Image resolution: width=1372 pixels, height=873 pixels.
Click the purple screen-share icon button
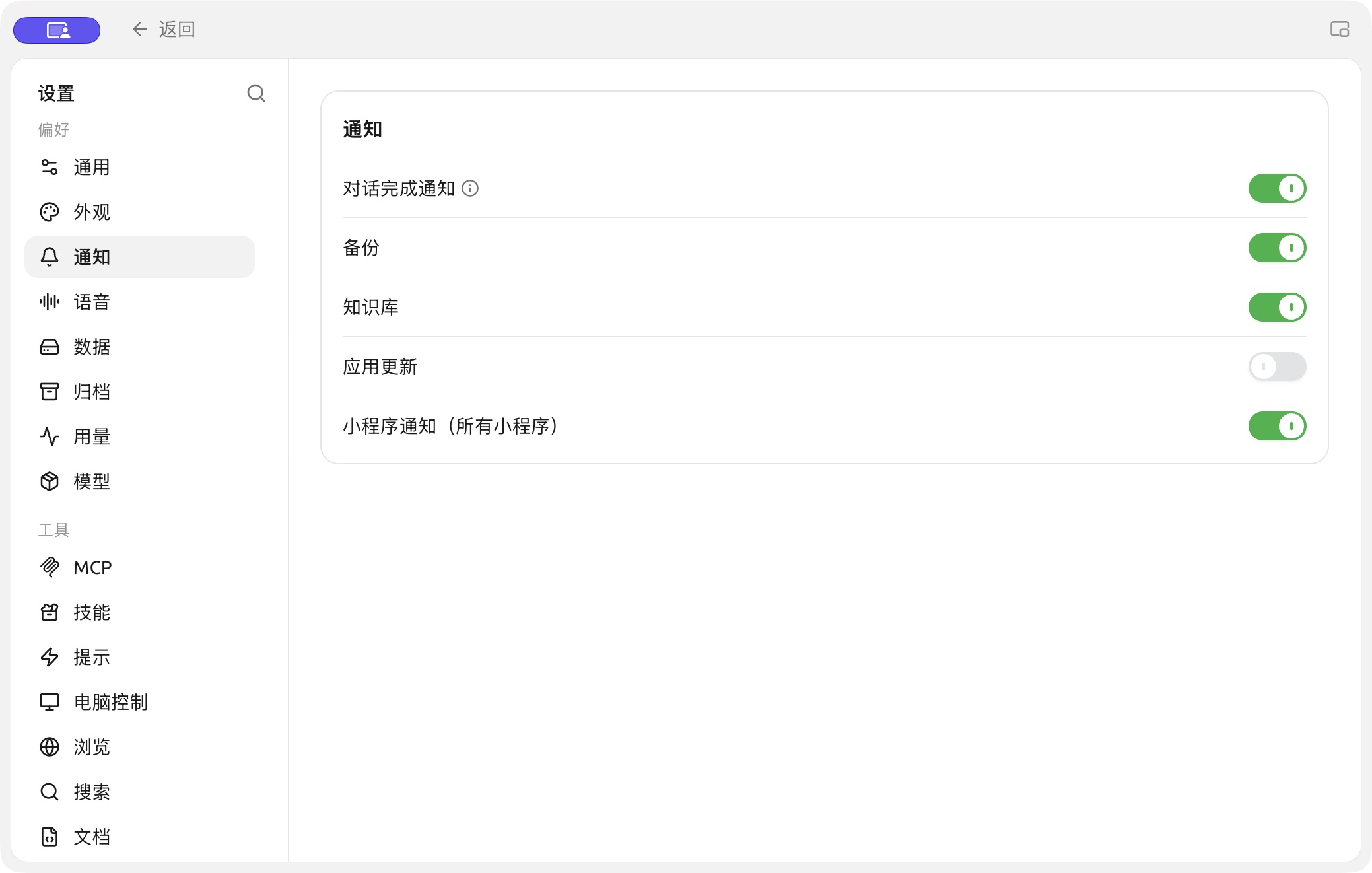(57, 30)
